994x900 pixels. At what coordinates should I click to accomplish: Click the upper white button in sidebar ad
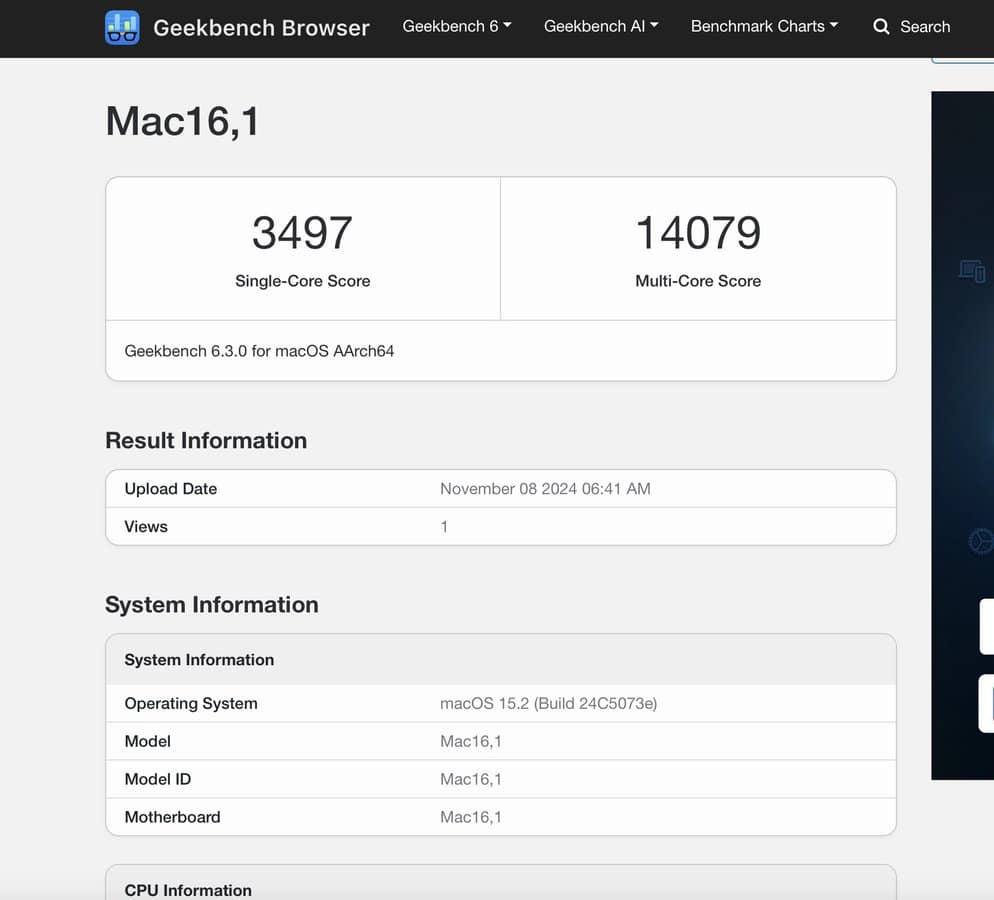coord(986,626)
